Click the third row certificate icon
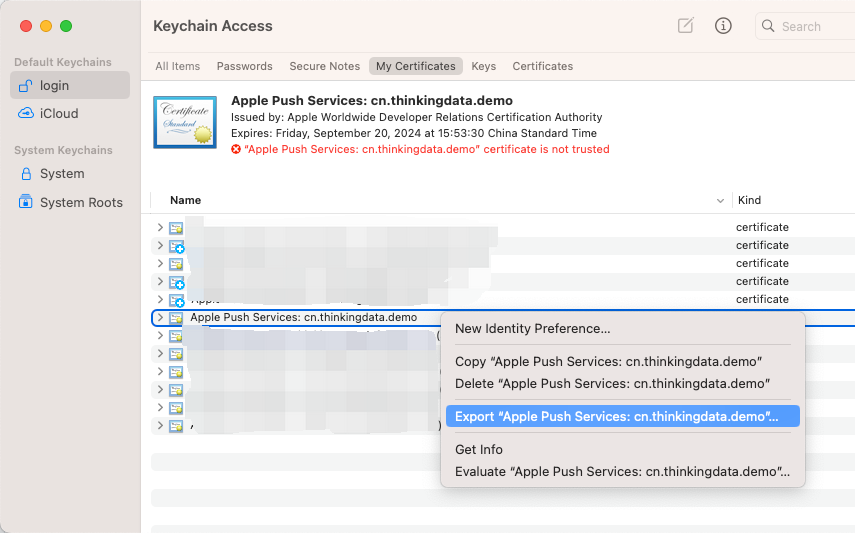 click(176, 263)
